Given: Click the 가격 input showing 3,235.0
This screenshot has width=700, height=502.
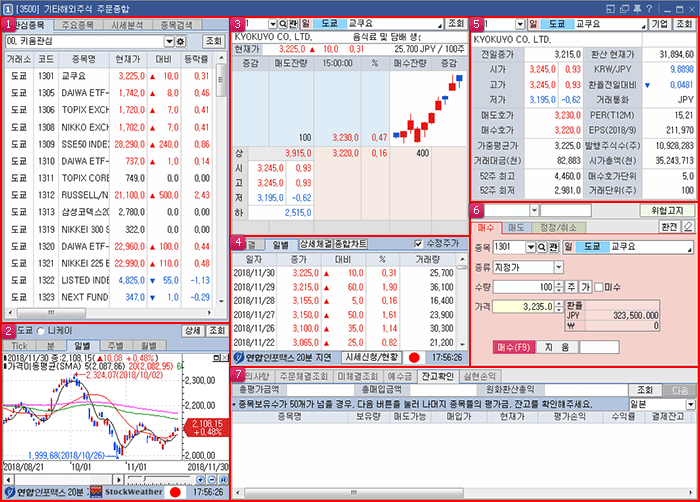Looking at the screenshot, I should [523, 307].
